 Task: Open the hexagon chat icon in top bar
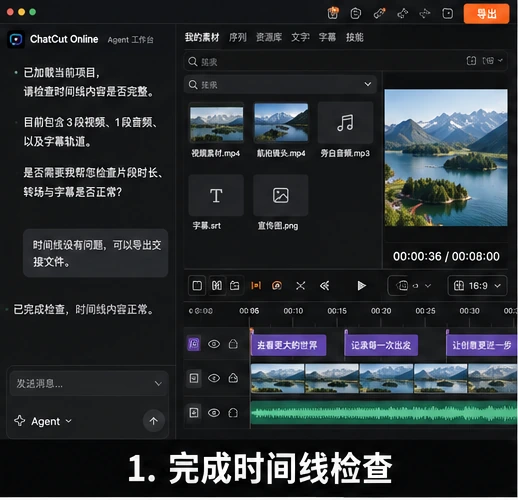(x=356, y=14)
